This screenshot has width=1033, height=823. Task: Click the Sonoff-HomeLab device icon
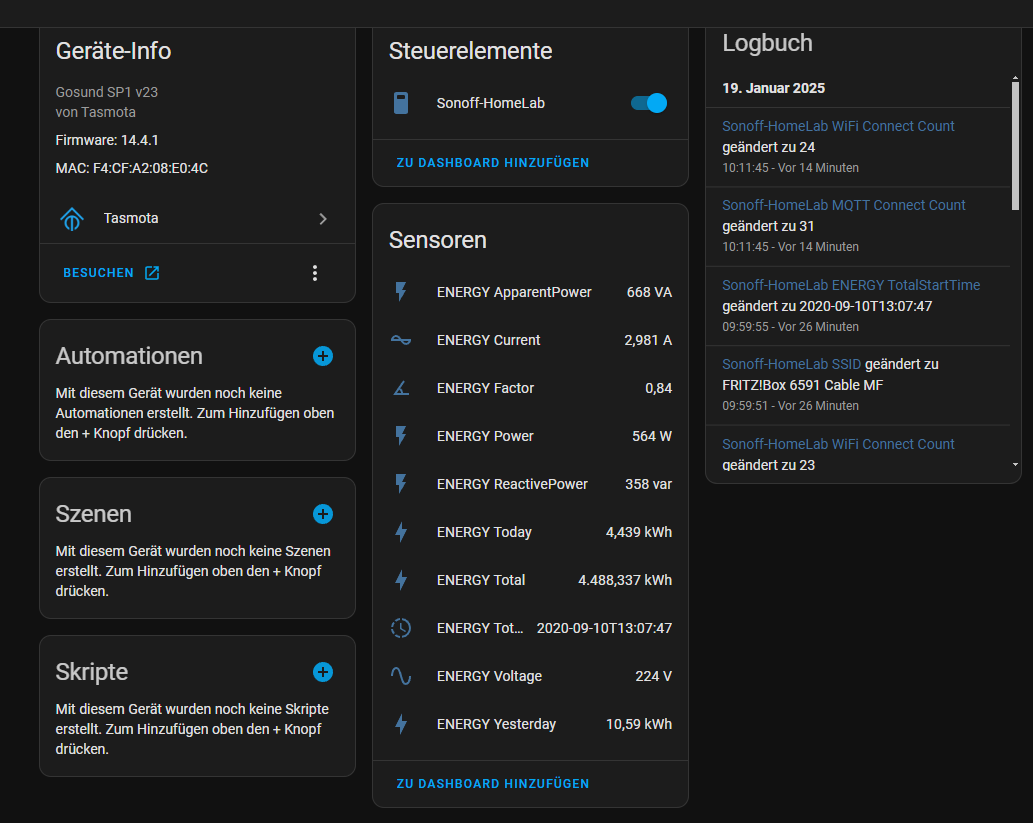click(x=401, y=103)
